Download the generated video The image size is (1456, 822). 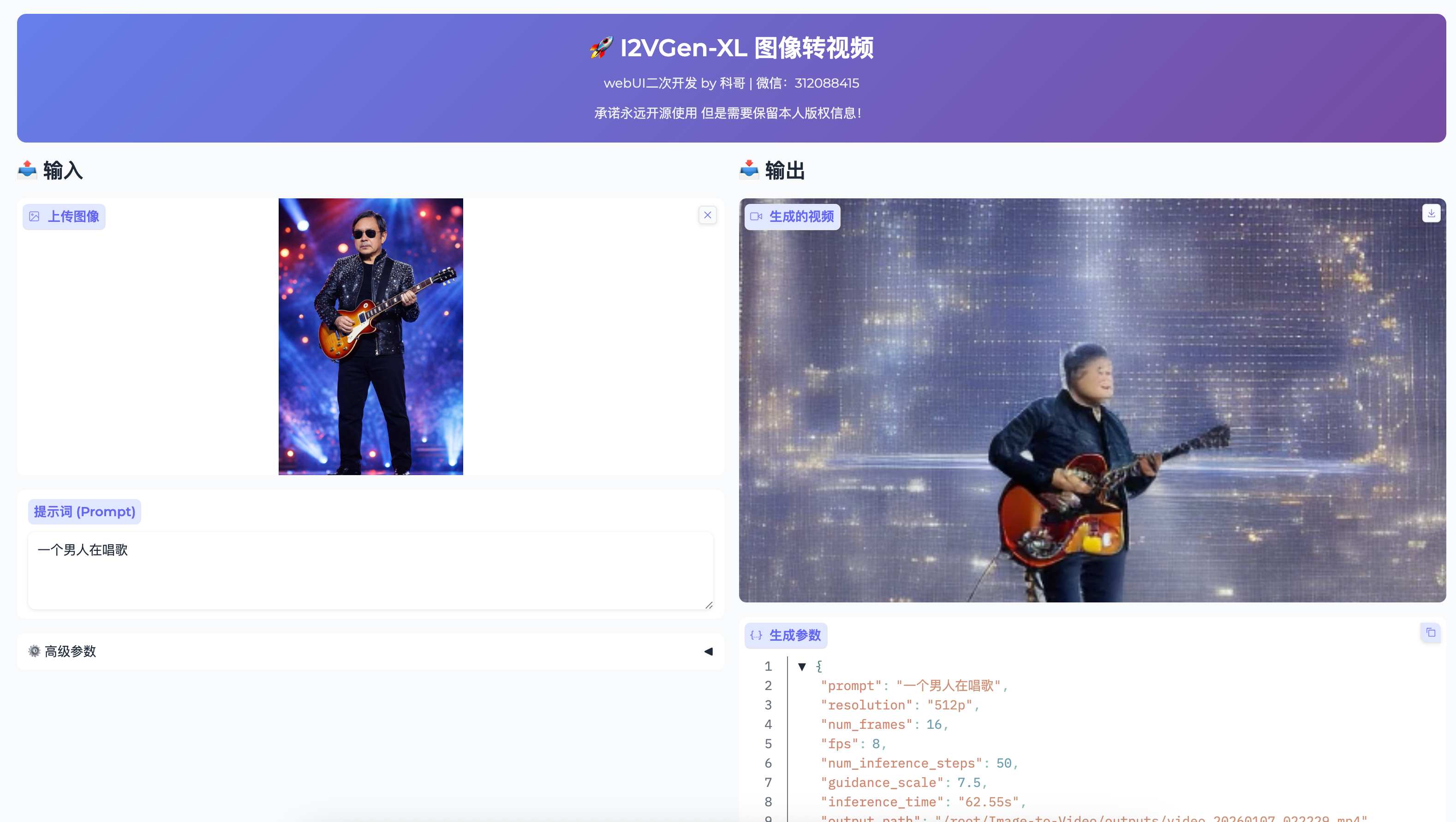pos(1431,214)
